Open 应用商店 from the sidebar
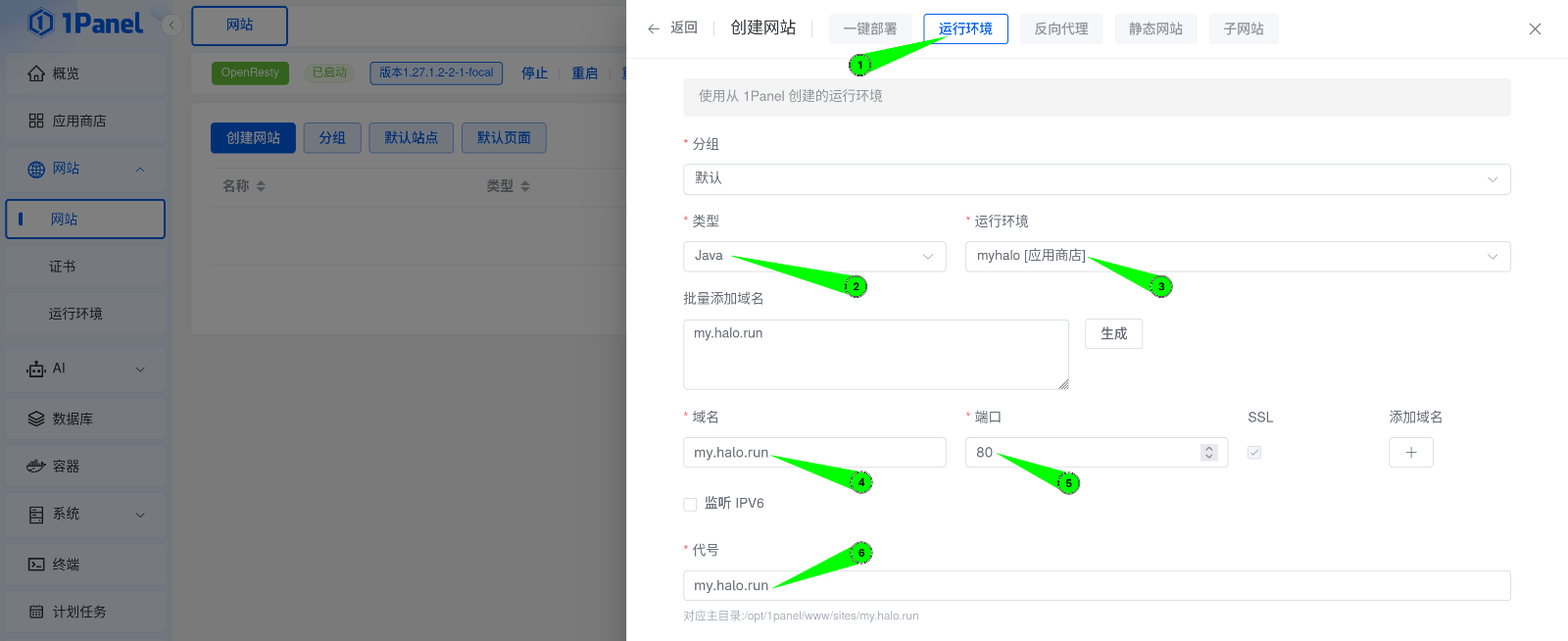Screen dimensions: 1568x641 [x=86, y=121]
